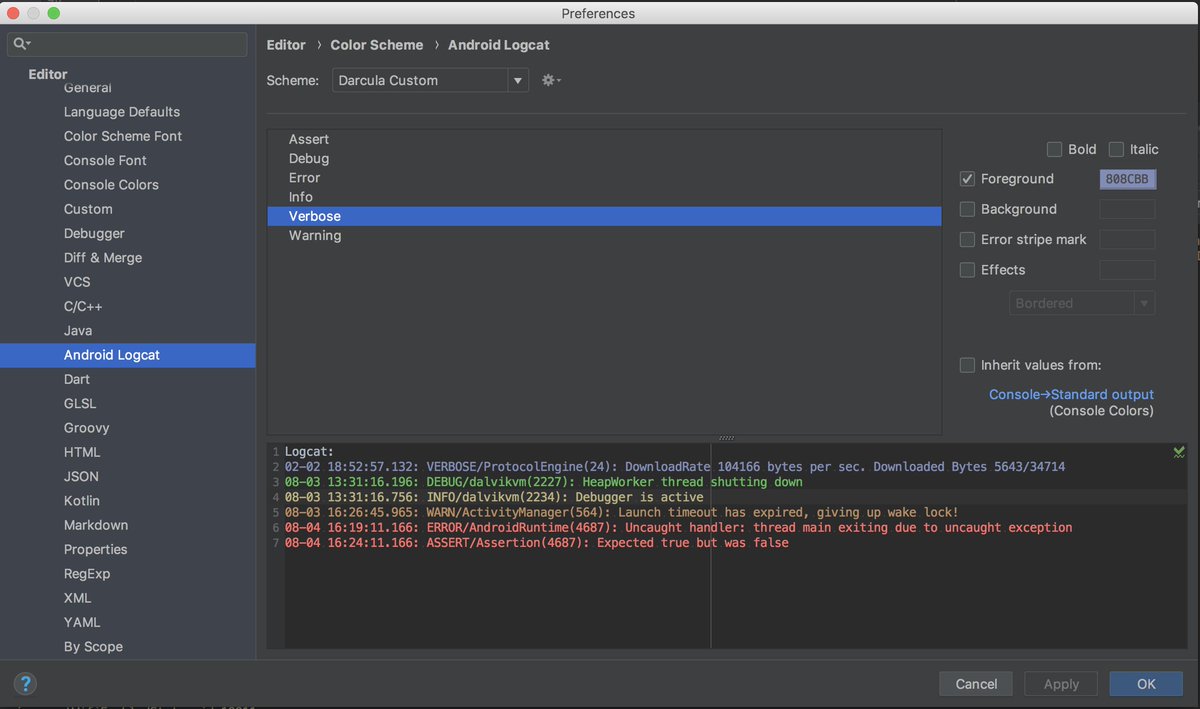Open the scheme actions gear menu
The width and height of the screenshot is (1200, 709).
pyautogui.click(x=551, y=80)
